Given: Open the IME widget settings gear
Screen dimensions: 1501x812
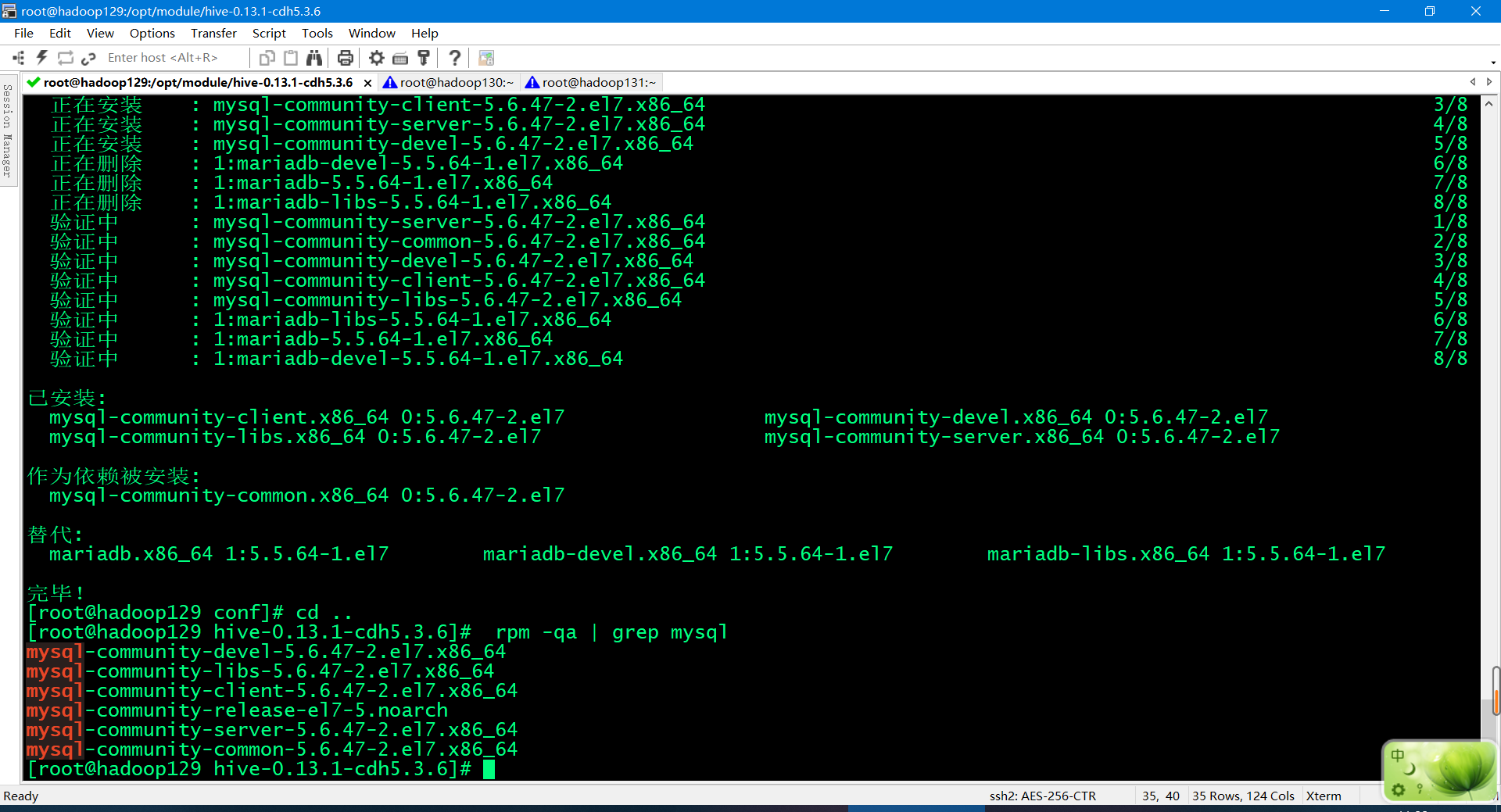Looking at the screenshot, I should pos(1399,790).
